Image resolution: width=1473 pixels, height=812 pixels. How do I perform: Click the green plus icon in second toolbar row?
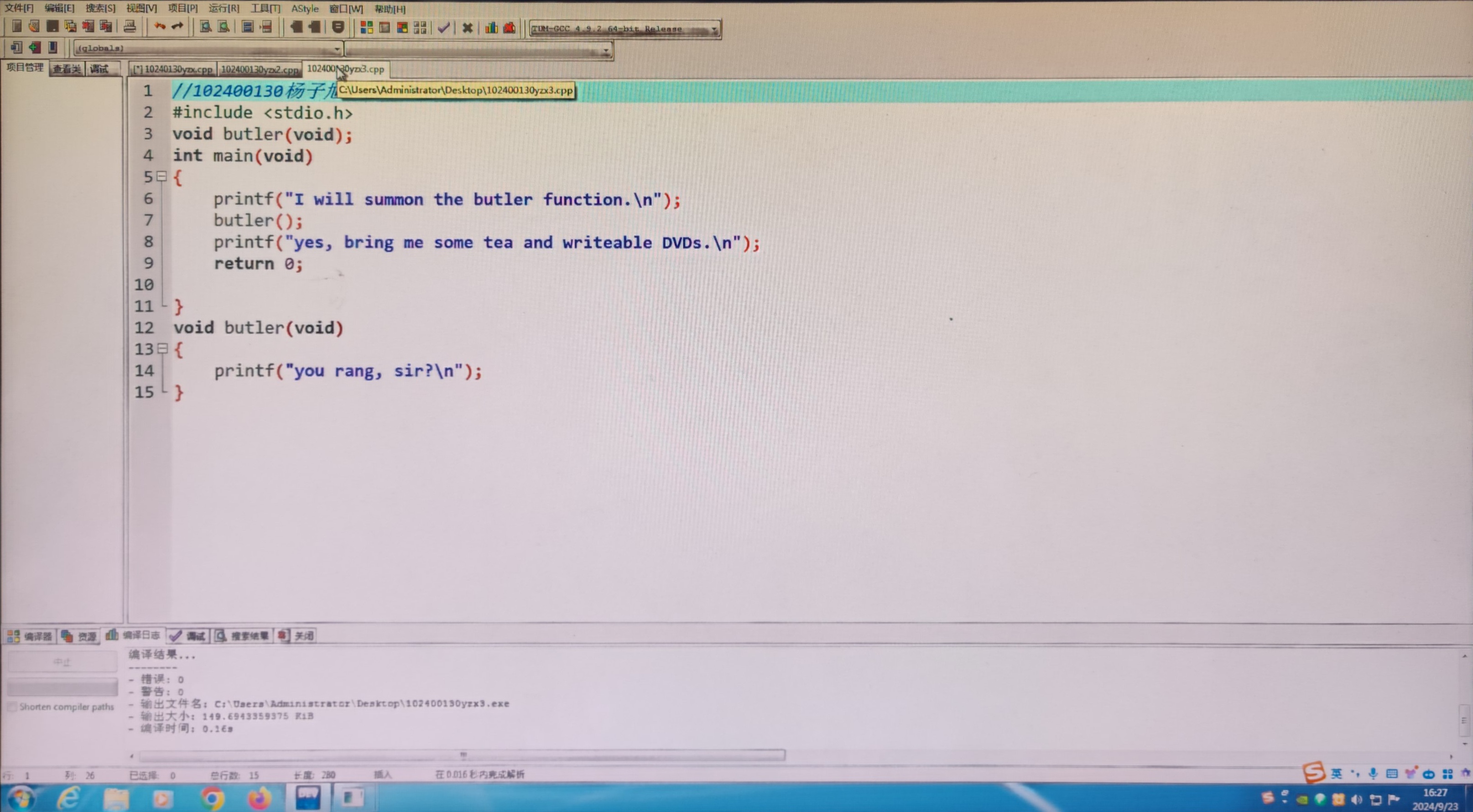(x=34, y=47)
